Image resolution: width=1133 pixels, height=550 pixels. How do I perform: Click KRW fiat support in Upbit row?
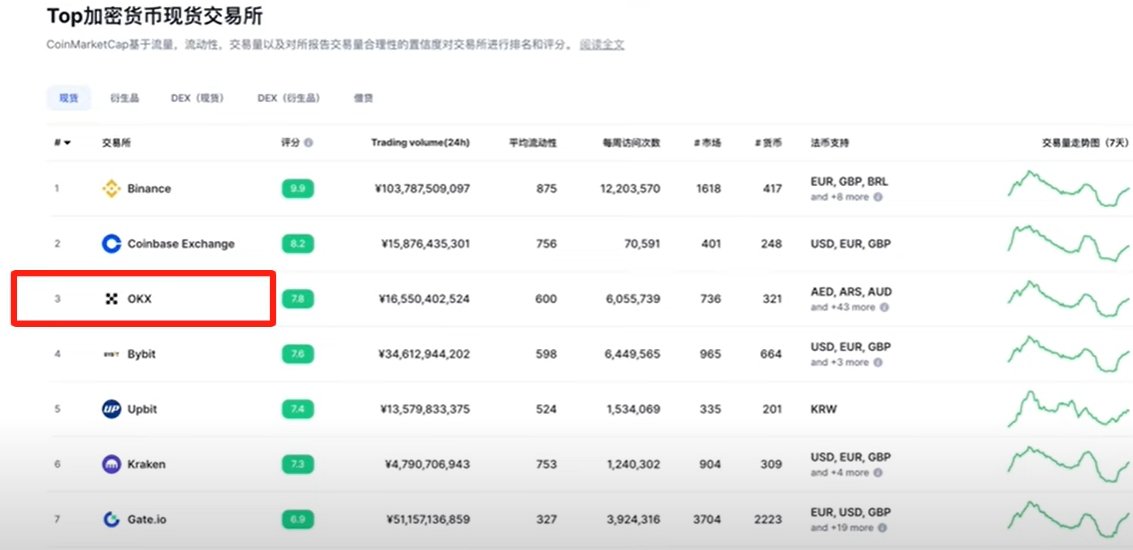(824, 409)
